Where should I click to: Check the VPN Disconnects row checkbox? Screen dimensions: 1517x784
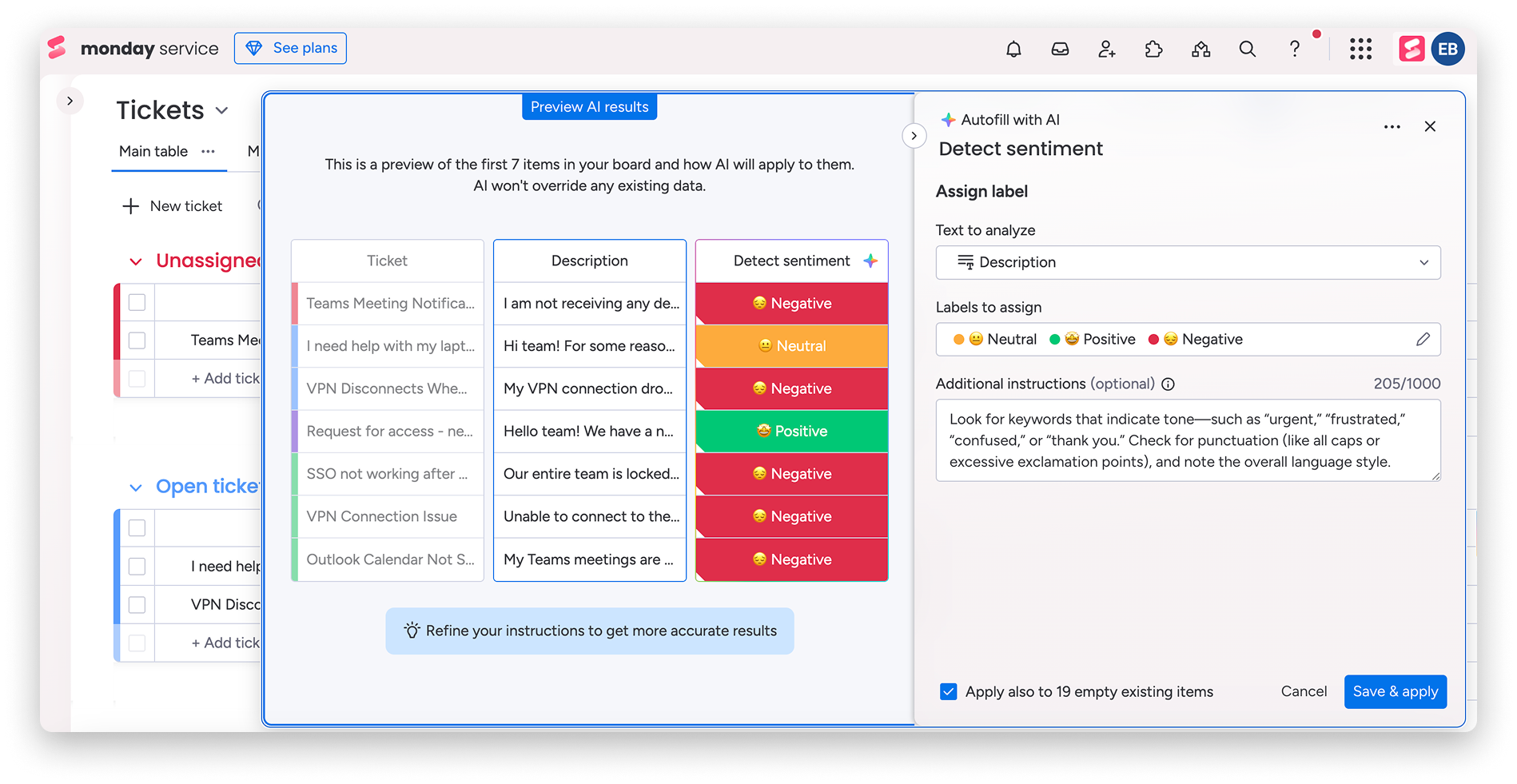(137, 605)
